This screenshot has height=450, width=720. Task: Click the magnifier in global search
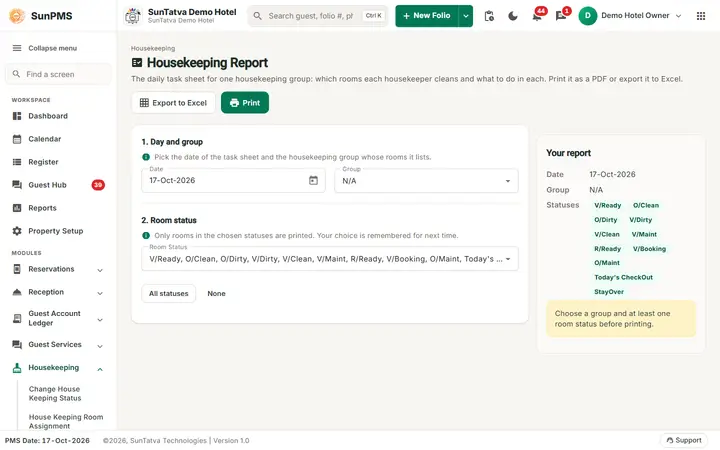[258, 16]
